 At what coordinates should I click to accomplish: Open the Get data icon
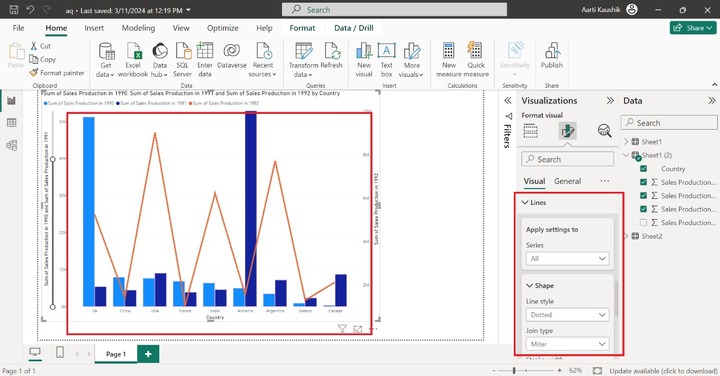(x=107, y=51)
